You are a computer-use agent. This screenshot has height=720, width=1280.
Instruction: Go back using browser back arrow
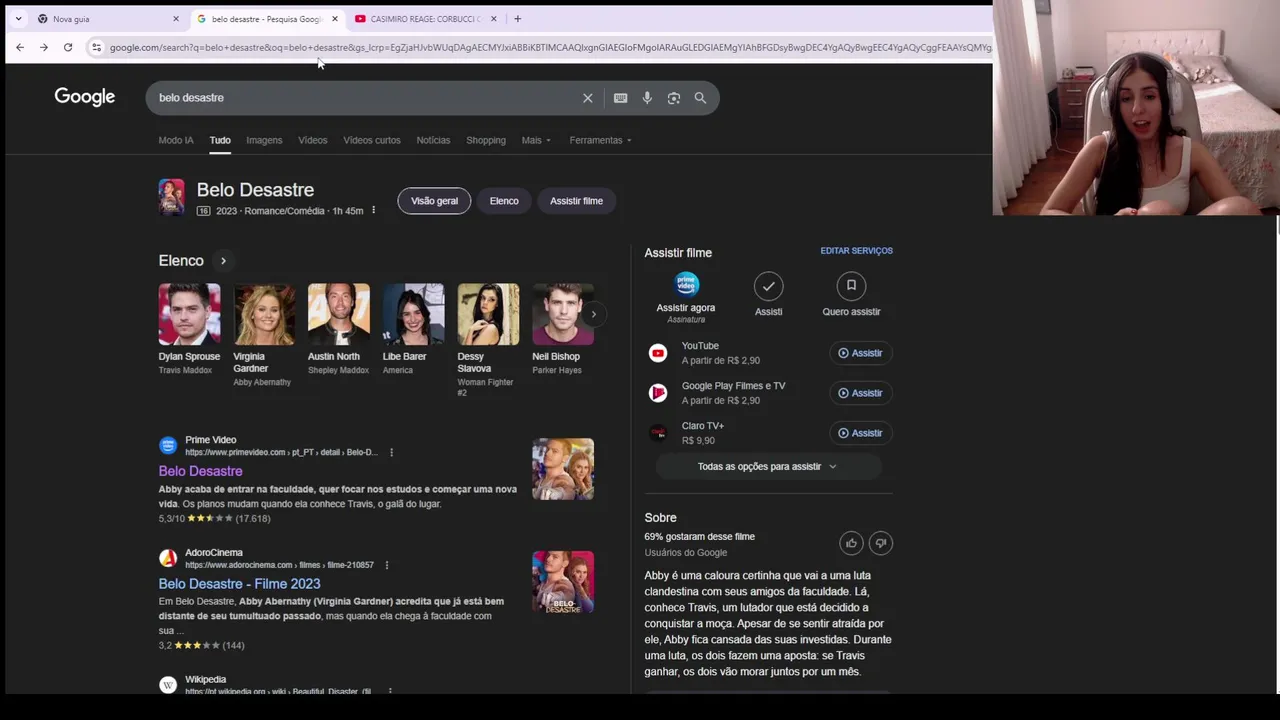pos(20,47)
